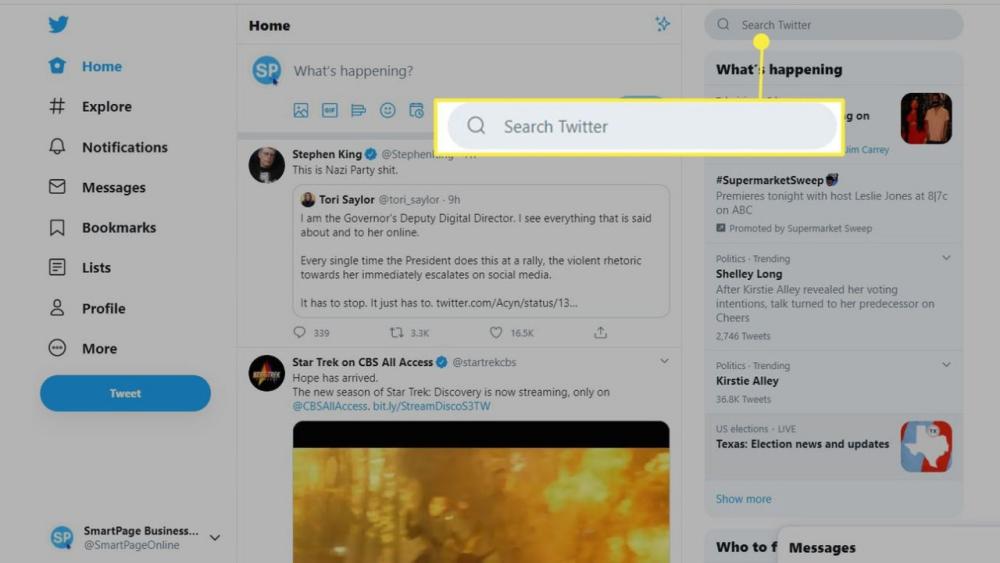1000x563 pixels.
Task: Expand SmartPage Business account switcher
Action: [214, 538]
